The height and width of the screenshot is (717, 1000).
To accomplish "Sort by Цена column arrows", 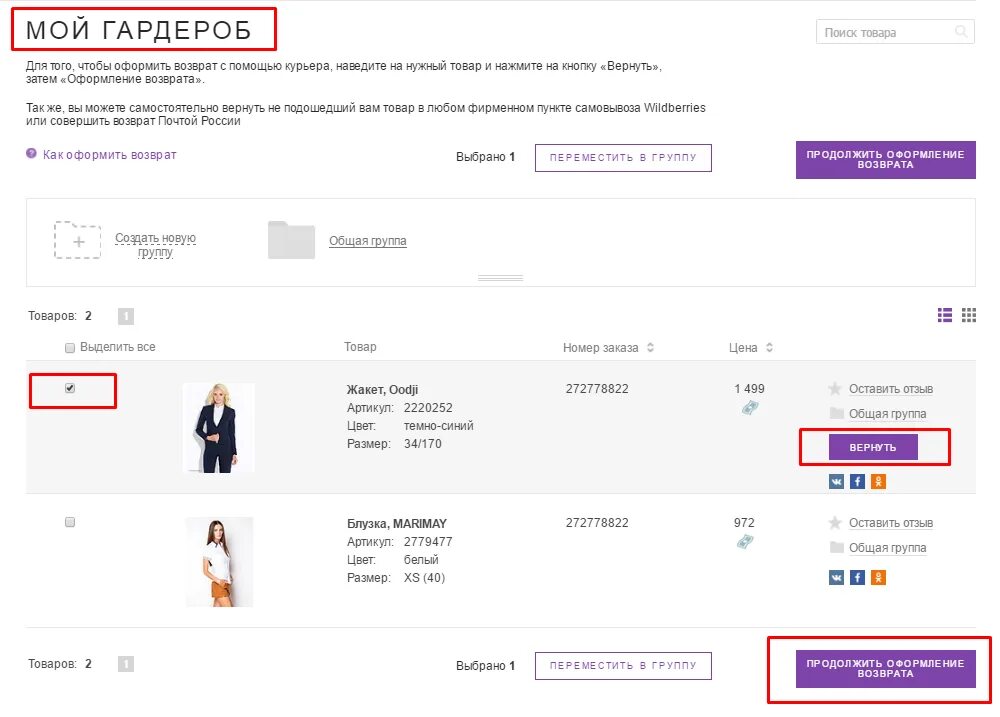I will click(x=769, y=348).
